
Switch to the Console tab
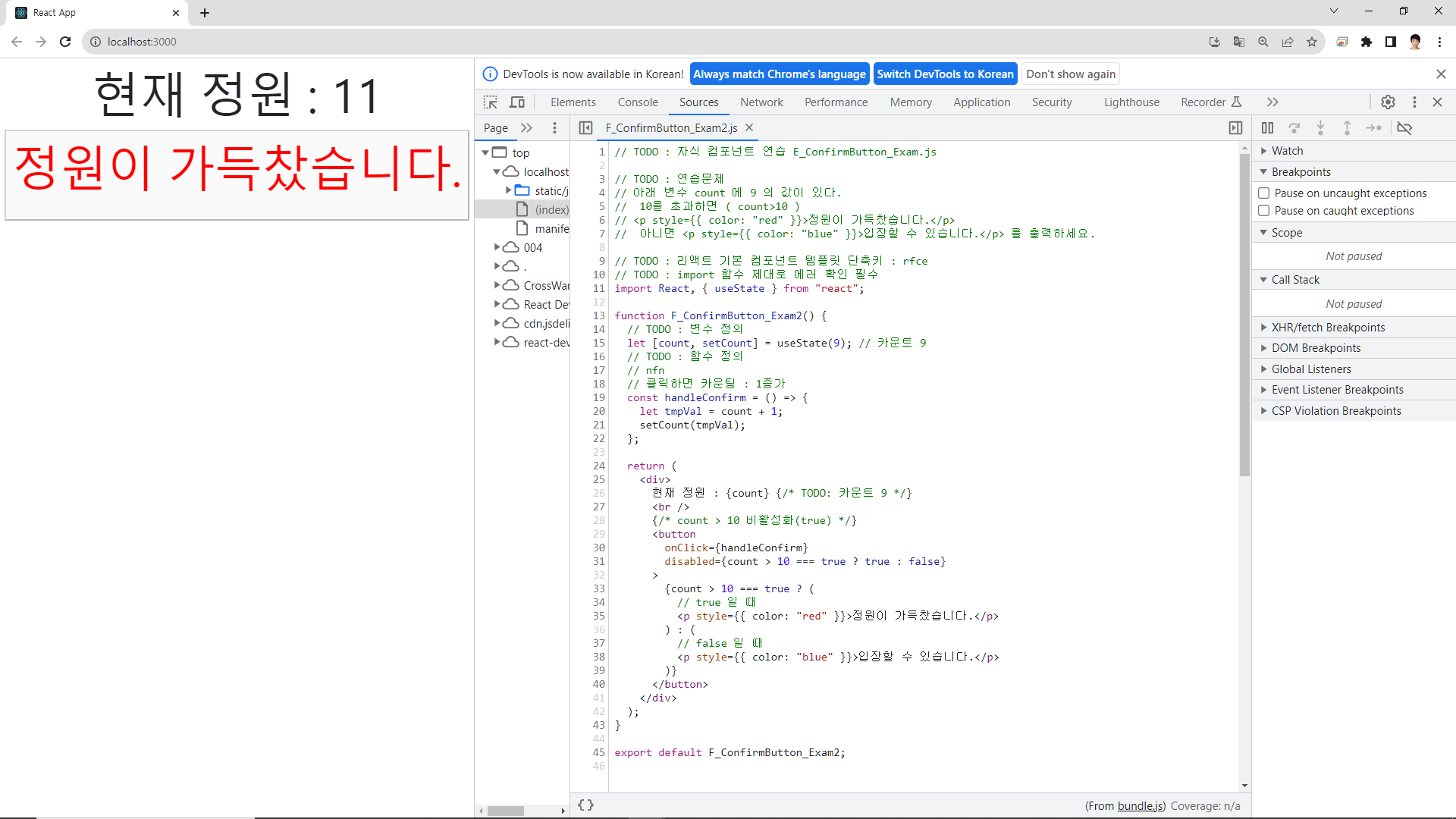[x=637, y=102]
